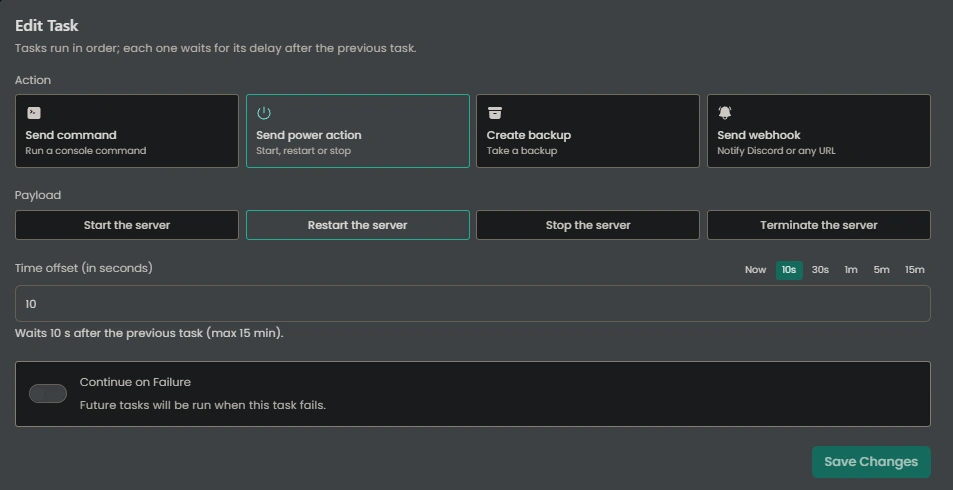Select the 30s offset preset
Screen dimensions: 953x490
[820, 270]
